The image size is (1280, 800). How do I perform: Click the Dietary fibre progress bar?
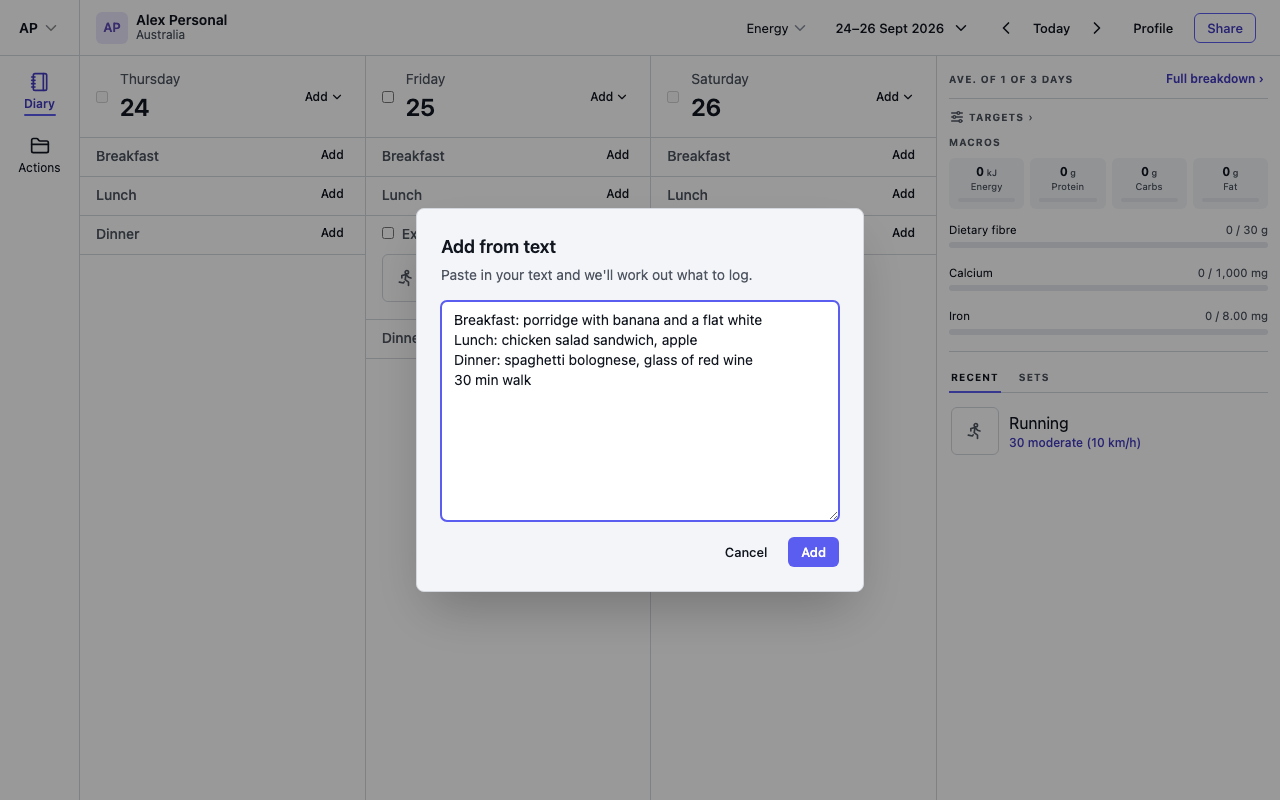tap(1108, 245)
